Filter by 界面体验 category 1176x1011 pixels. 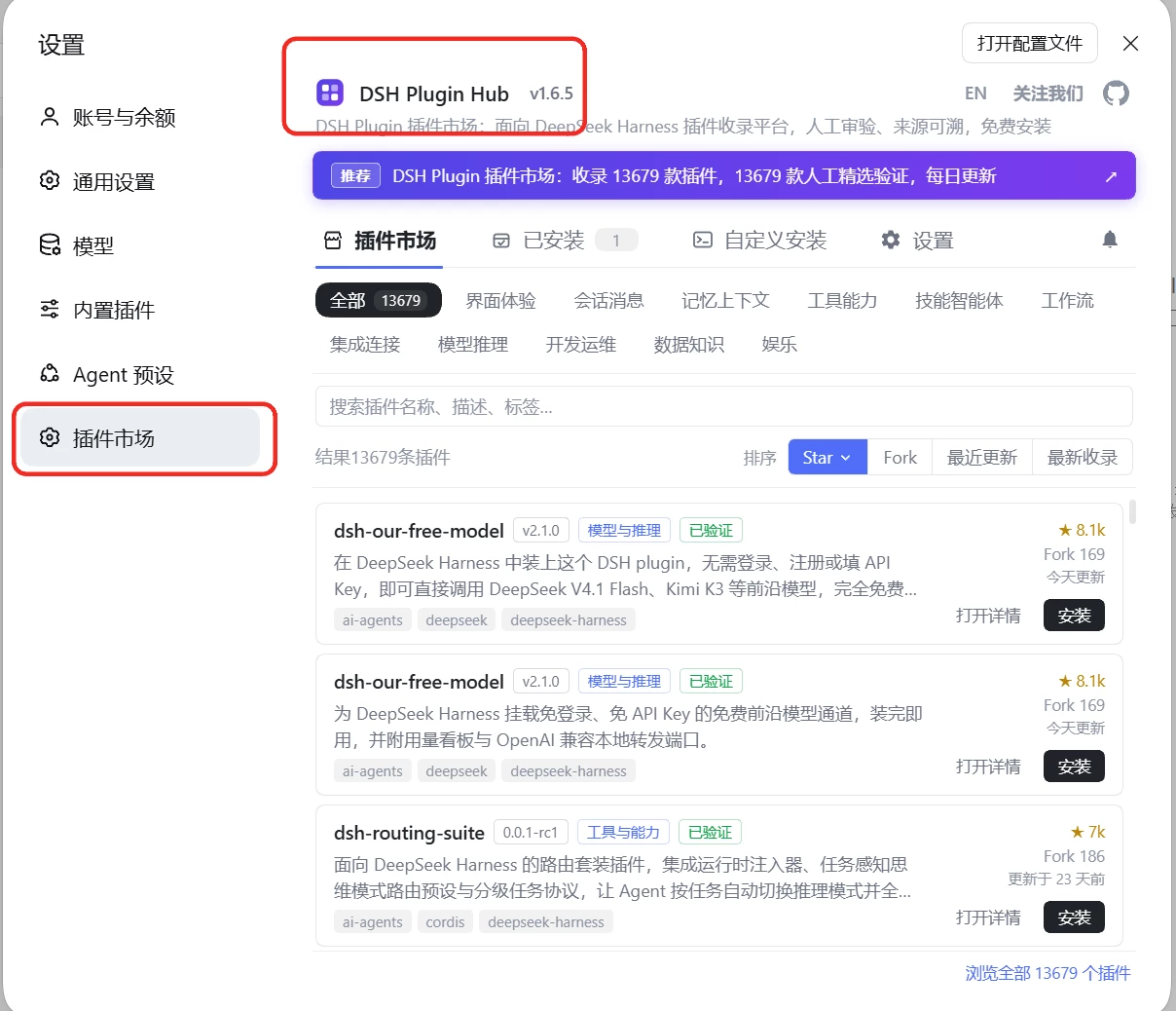[500, 301]
